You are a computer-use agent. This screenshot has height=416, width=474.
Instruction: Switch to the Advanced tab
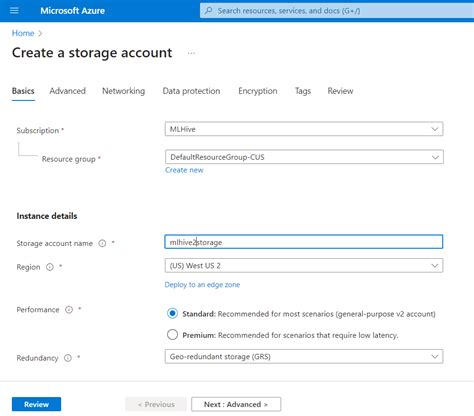tap(67, 91)
